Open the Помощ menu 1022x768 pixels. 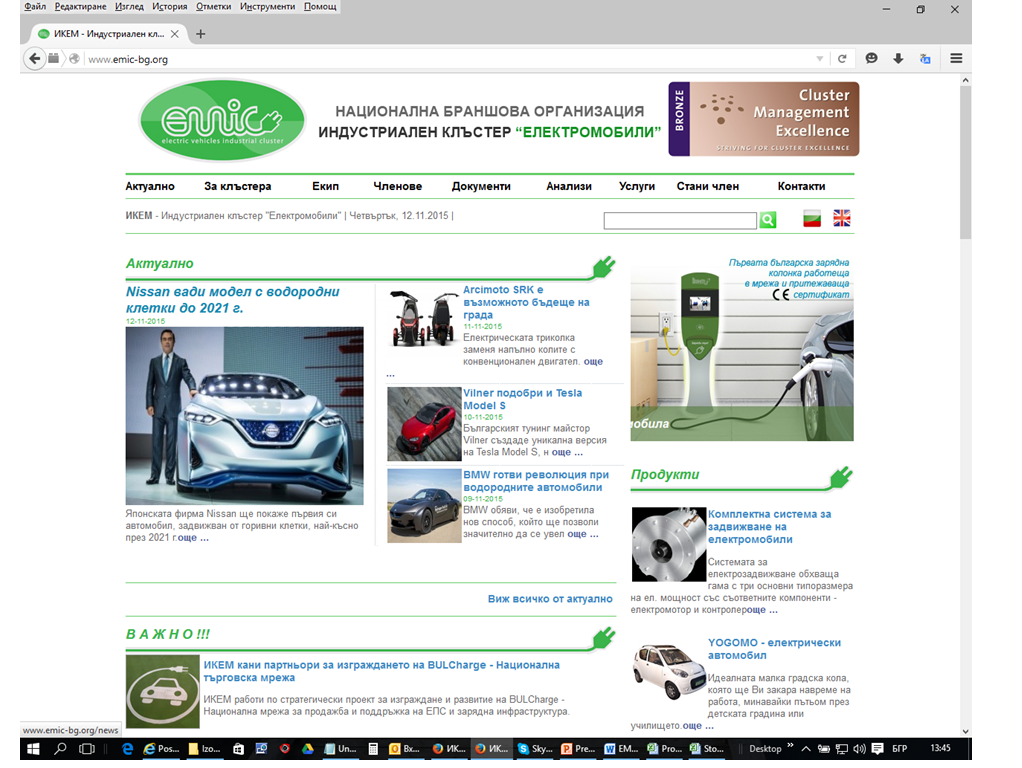pos(320,7)
